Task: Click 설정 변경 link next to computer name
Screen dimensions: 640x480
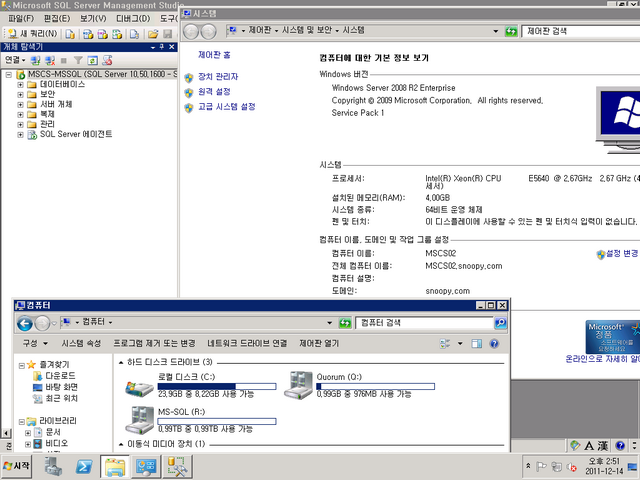Action: point(622,253)
